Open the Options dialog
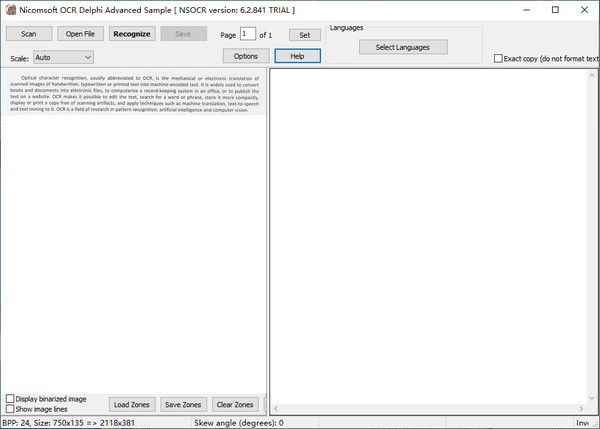Viewport: 600px width, 429px height. pos(246,56)
